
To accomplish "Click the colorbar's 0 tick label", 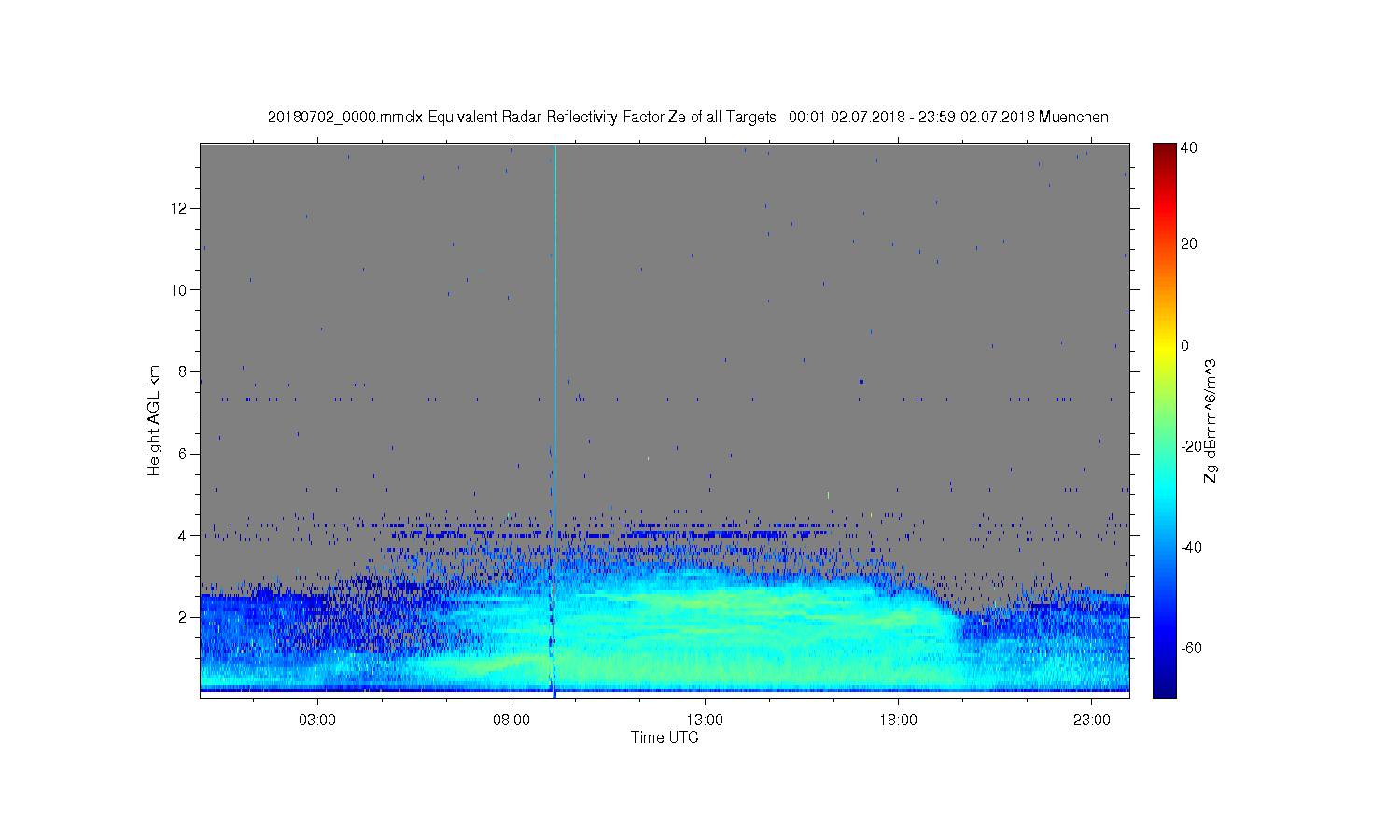I will coord(1185,345).
